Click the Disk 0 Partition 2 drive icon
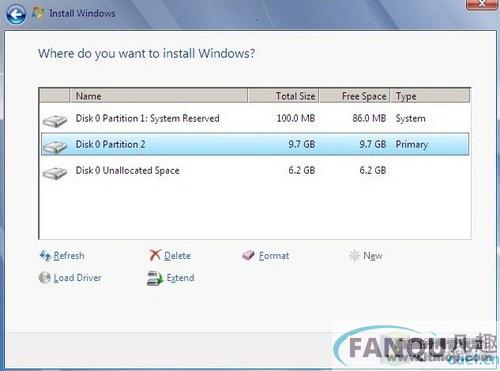The width and height of the screenshot is (500, 371). click(55, 147)
